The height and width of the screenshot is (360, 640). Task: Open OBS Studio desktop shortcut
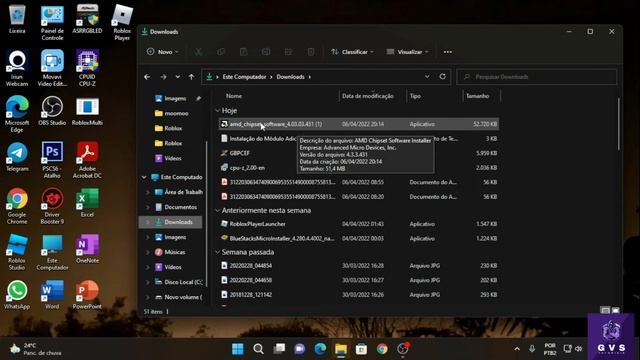click(x=52, y=111)
